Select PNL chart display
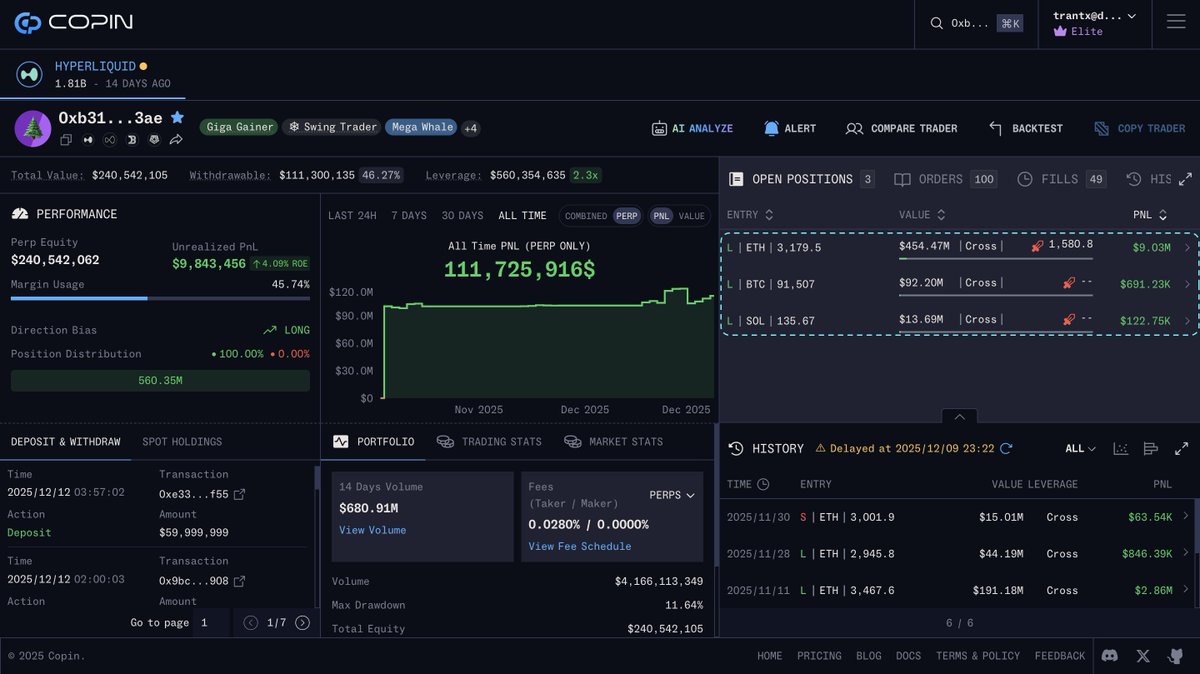 pos(661,216)
